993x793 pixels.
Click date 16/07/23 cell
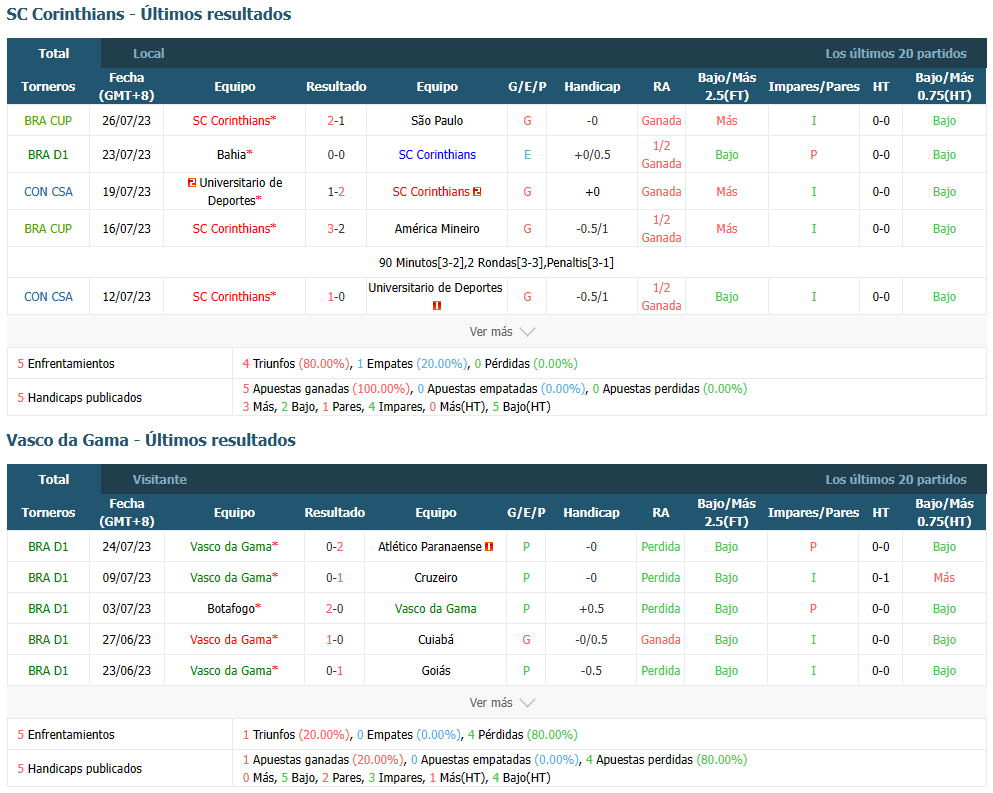127,229
